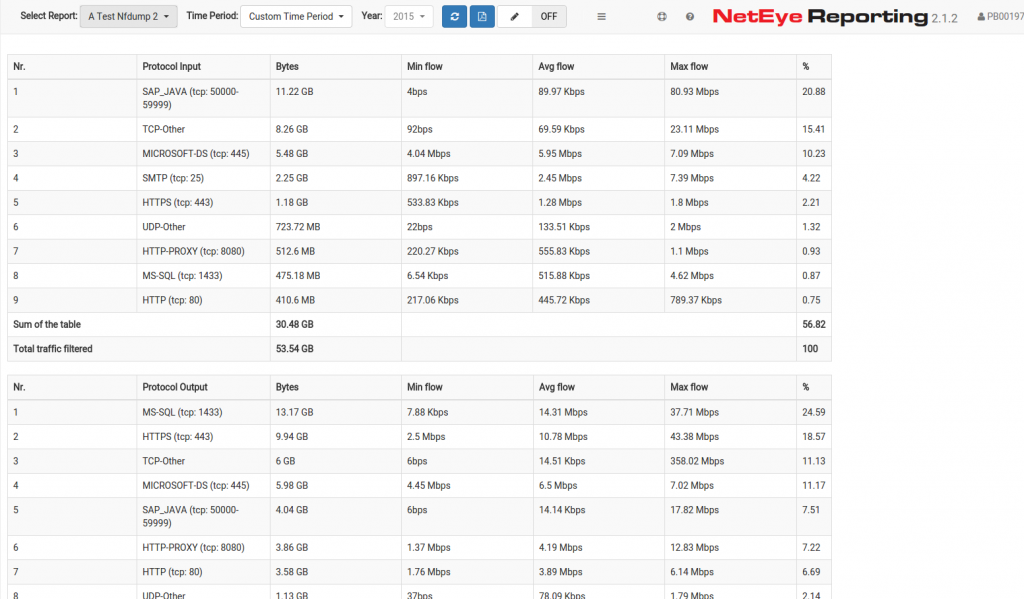Toggle the OFF edit mode switch
Image resolution: width=1024 pixels, height=599 pixels.
[x=548, y=17]
